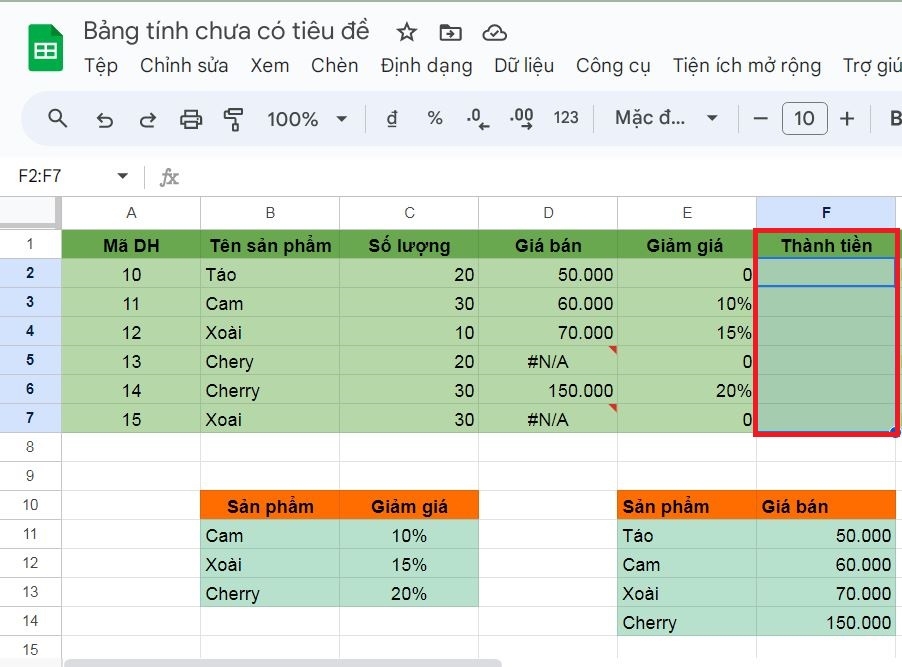Select column D header

pos(548,213)
